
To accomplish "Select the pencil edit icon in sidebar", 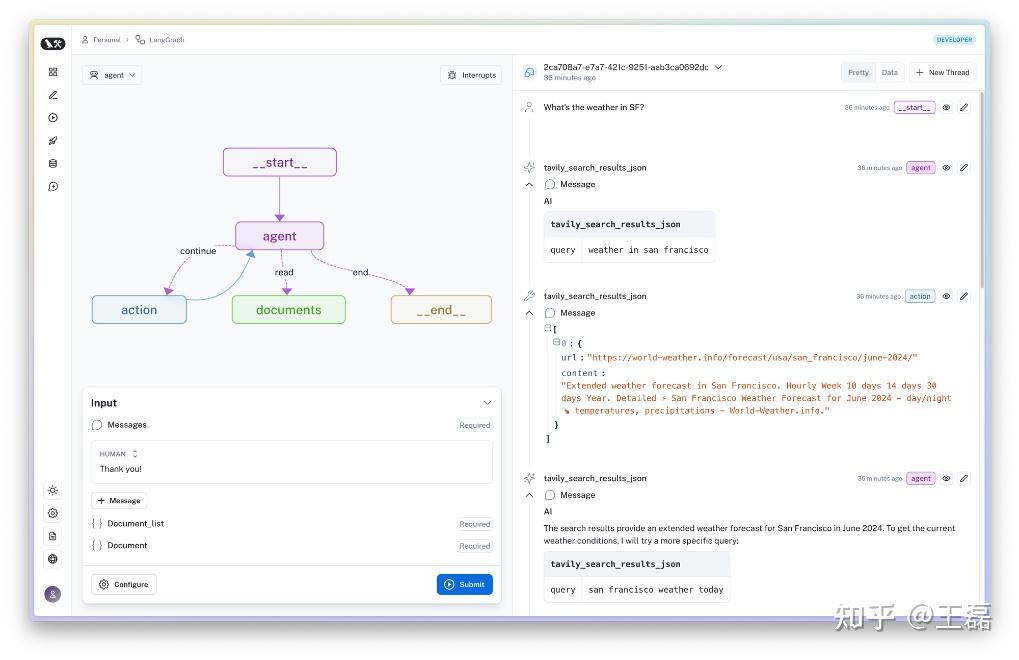I will coord(53,95).
